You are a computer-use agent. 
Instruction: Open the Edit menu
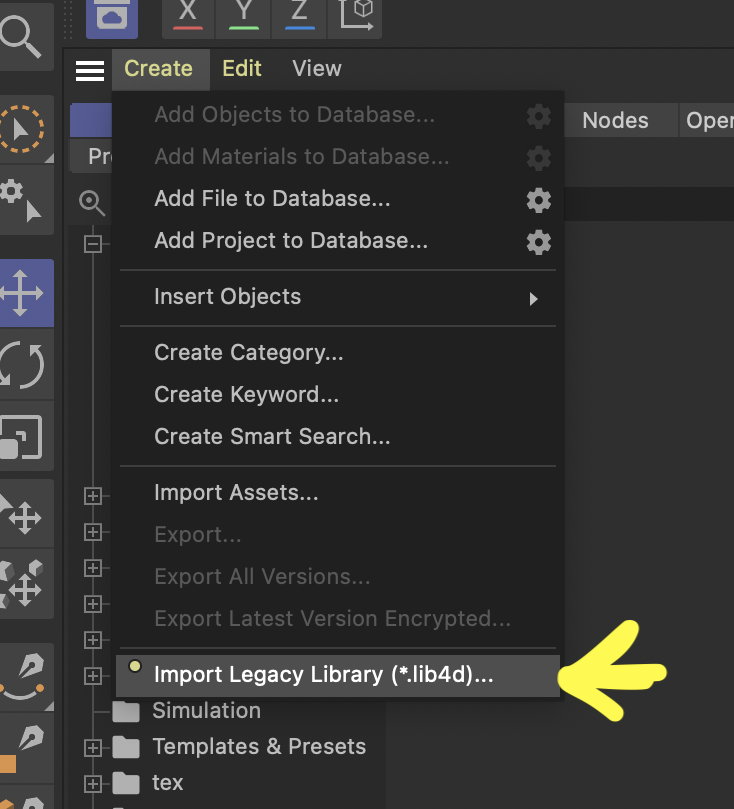coord(242,69)
